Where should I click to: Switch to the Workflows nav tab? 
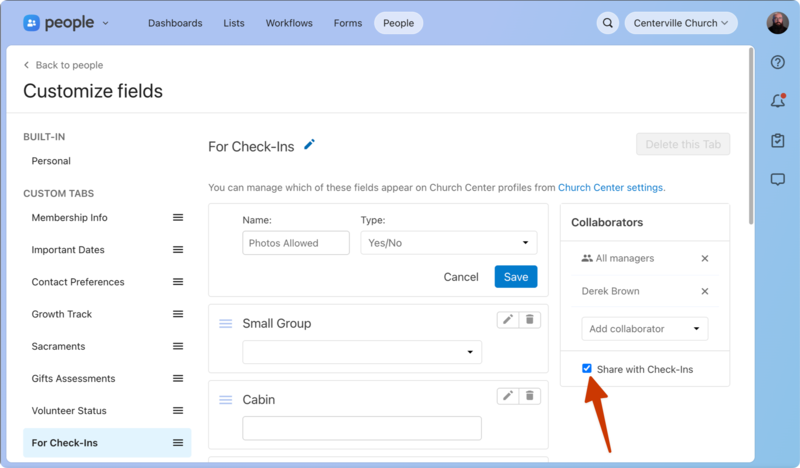(289, 23)
